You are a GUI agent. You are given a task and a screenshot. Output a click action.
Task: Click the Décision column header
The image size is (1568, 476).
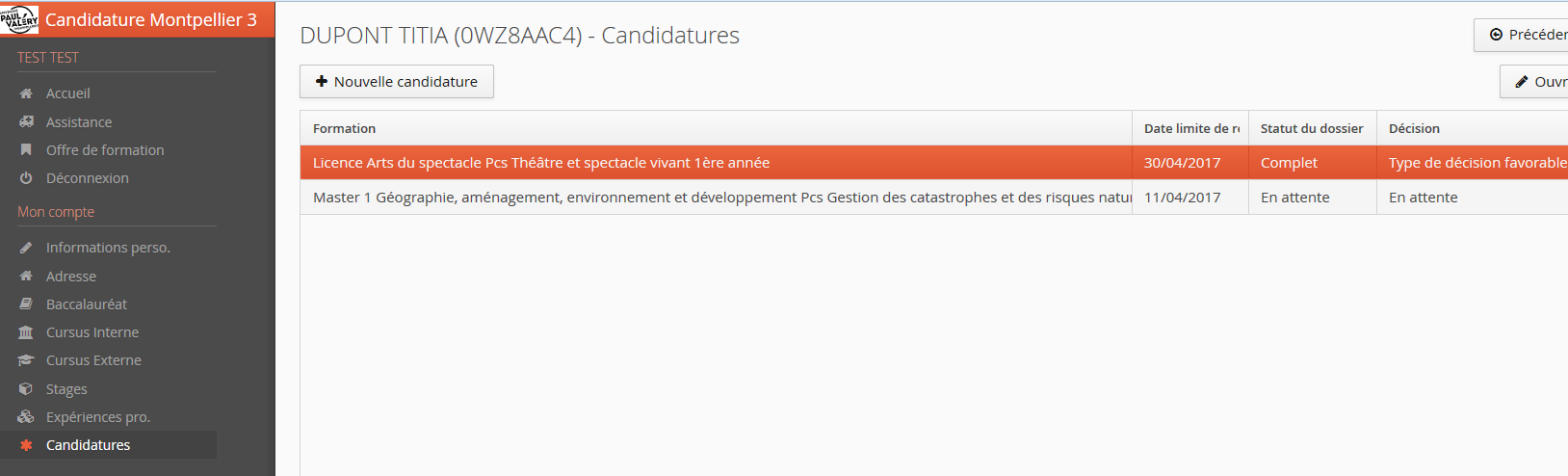tap(1414, 128)
